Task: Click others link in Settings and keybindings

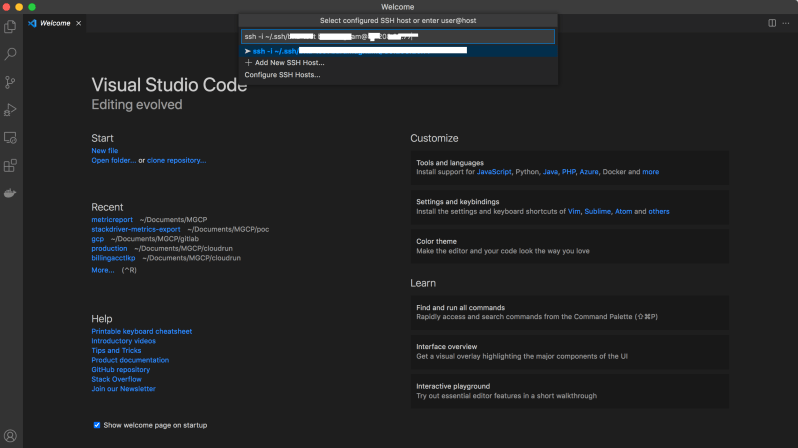Action: (x=659, y=212)
